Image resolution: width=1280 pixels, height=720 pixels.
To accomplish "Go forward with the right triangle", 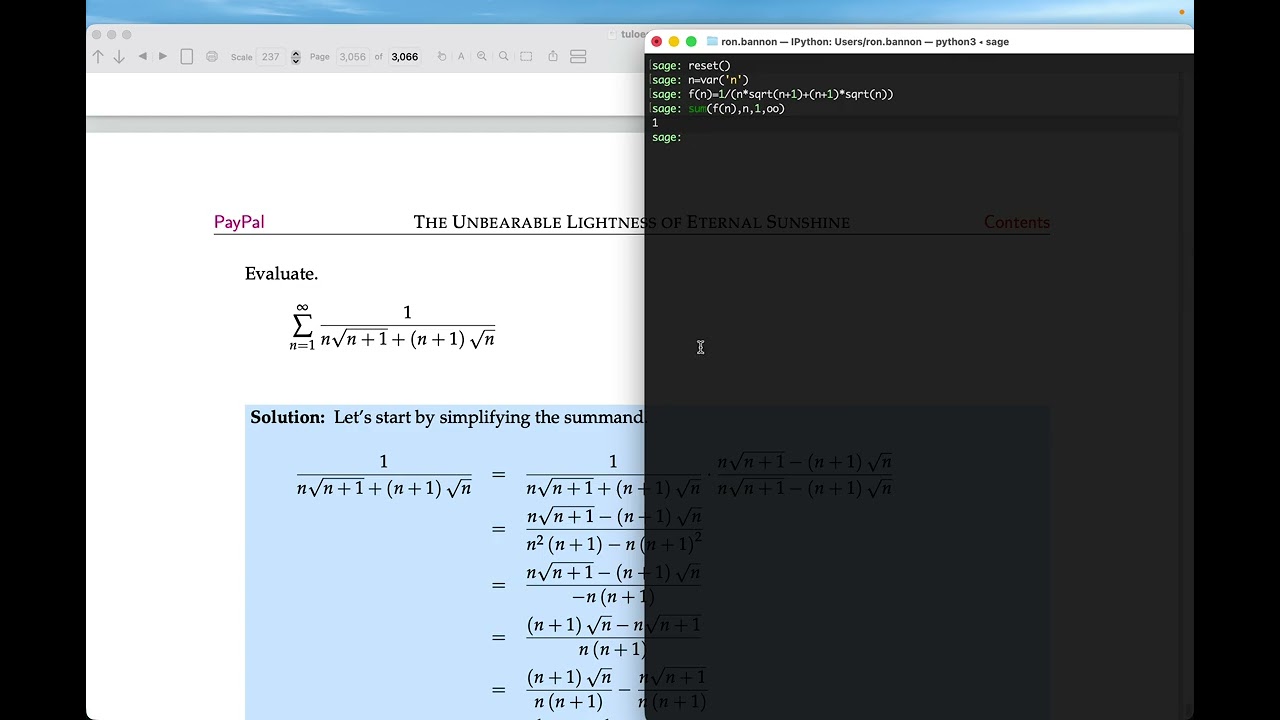I will point(163,57).
